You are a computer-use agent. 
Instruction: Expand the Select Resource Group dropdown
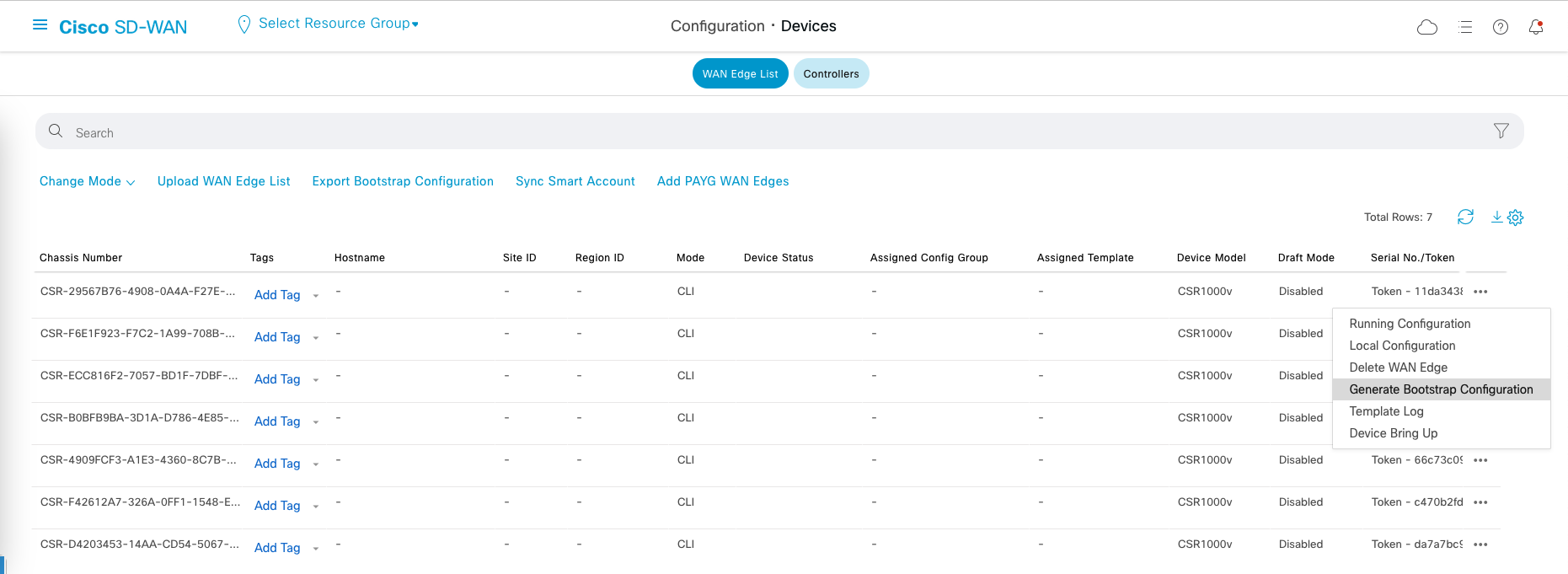338,24
